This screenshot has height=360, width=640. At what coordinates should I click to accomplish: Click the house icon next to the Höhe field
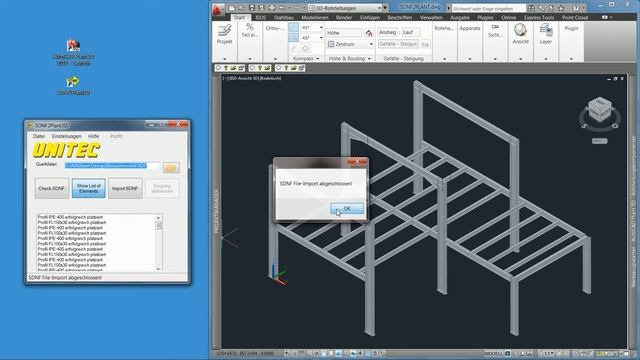coord(369,33)
